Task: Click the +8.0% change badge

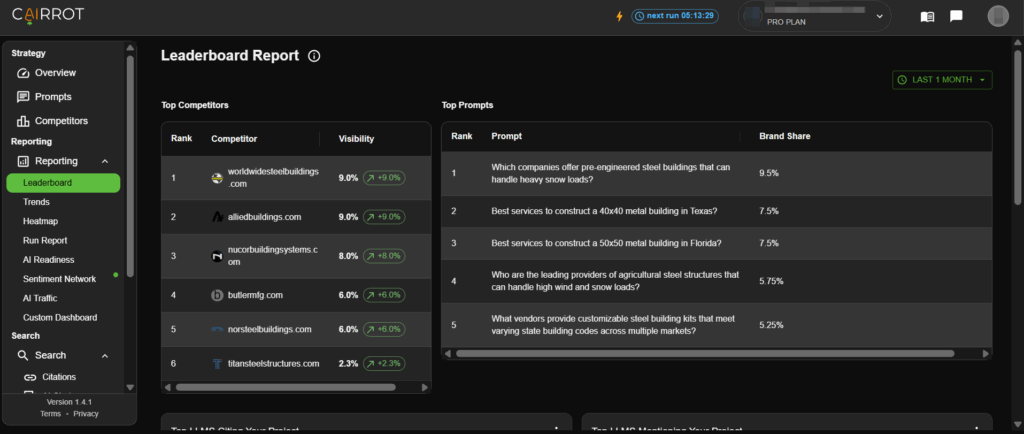Action: click(x=384, y=256)
